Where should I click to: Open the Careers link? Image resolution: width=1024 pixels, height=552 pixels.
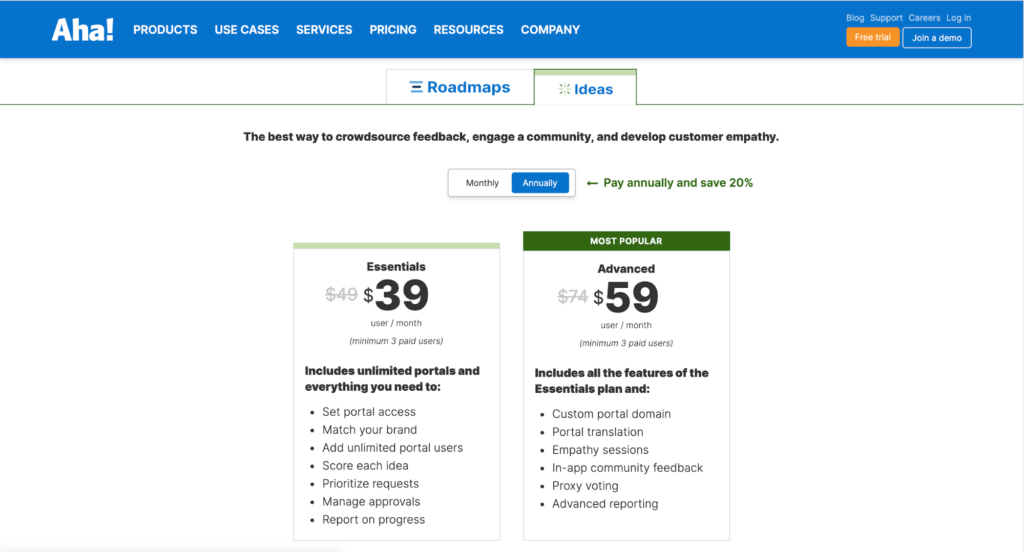click(x=924, y=18)
